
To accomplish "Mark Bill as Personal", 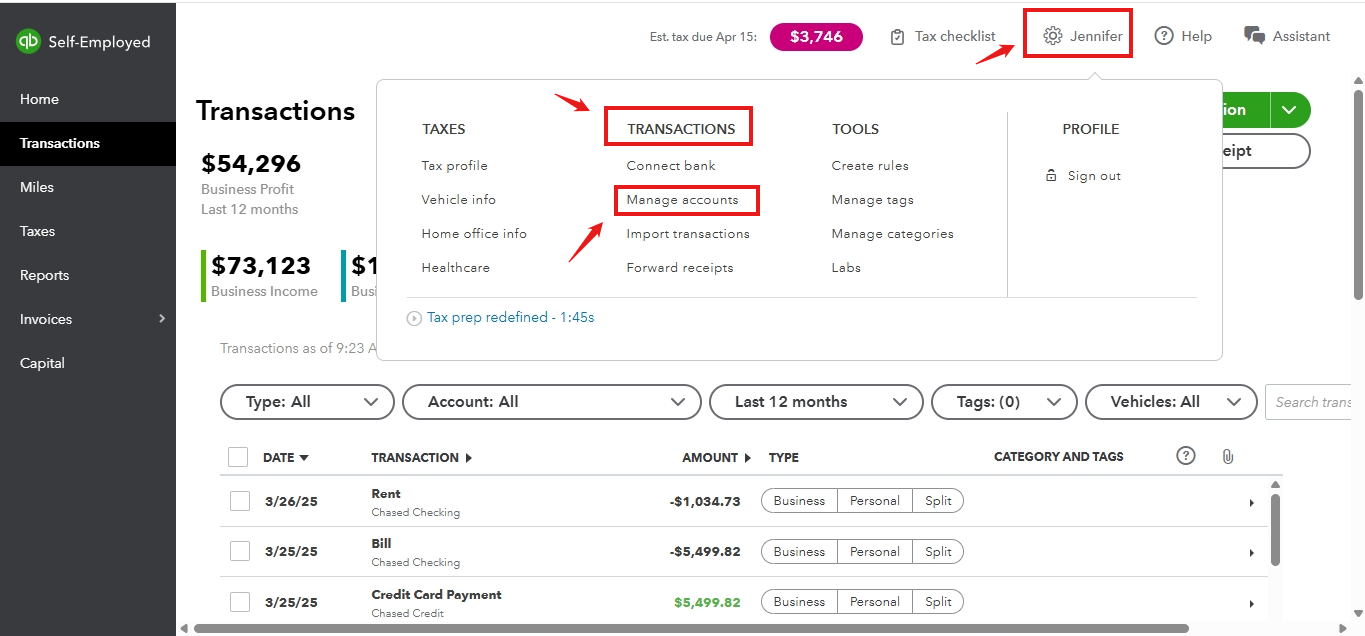I will (875, 551).
